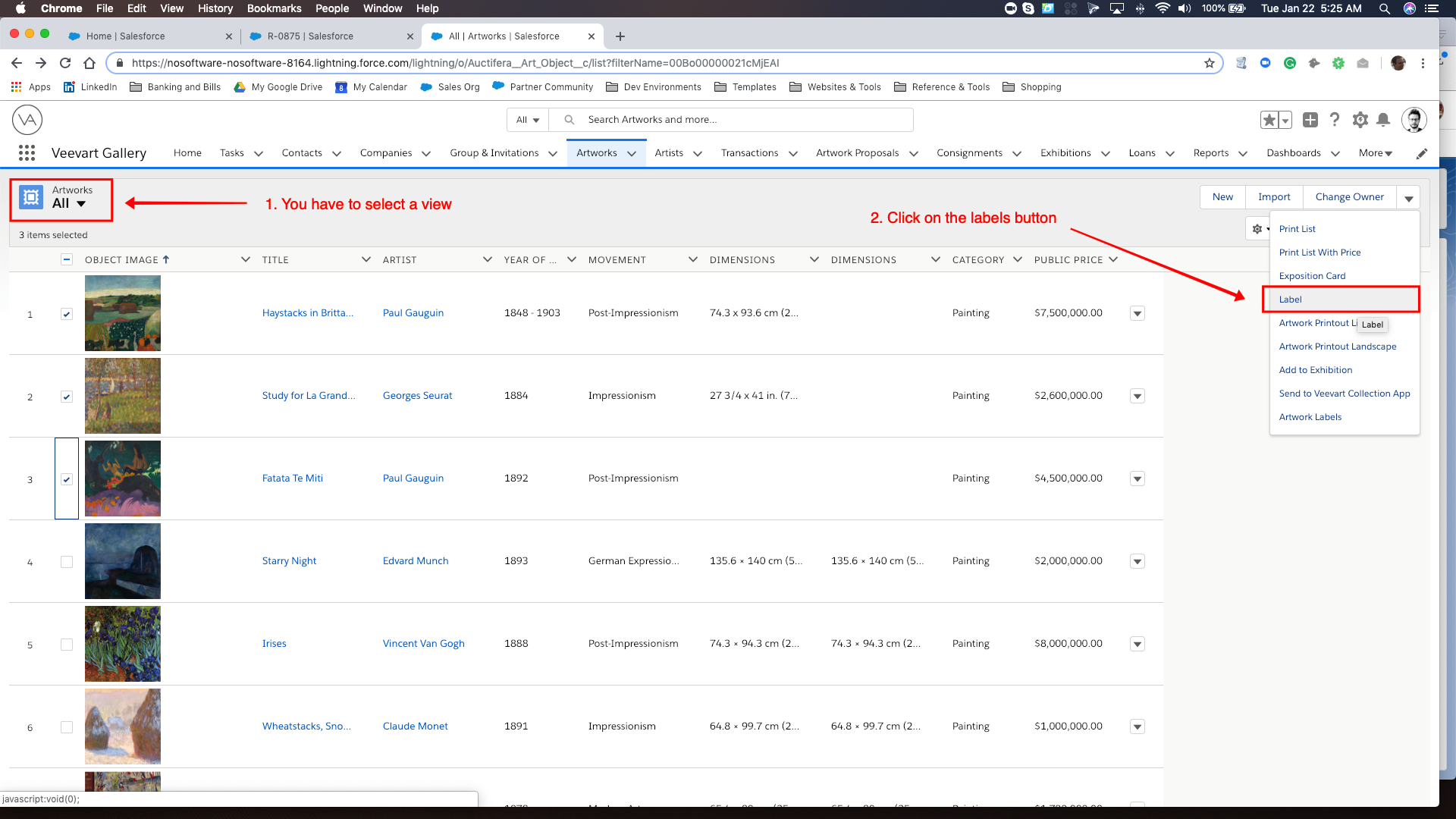
Task: Check the Starry Night row checkbox
Action: pyautogui.click(x=67, y=562)
